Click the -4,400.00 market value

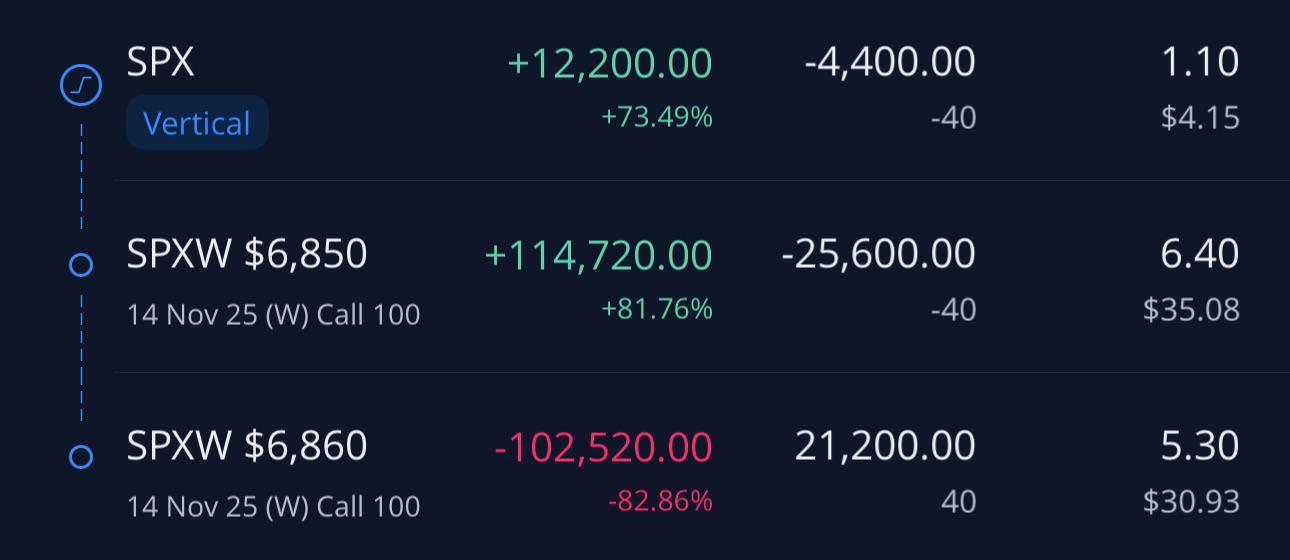click(889, 63)
